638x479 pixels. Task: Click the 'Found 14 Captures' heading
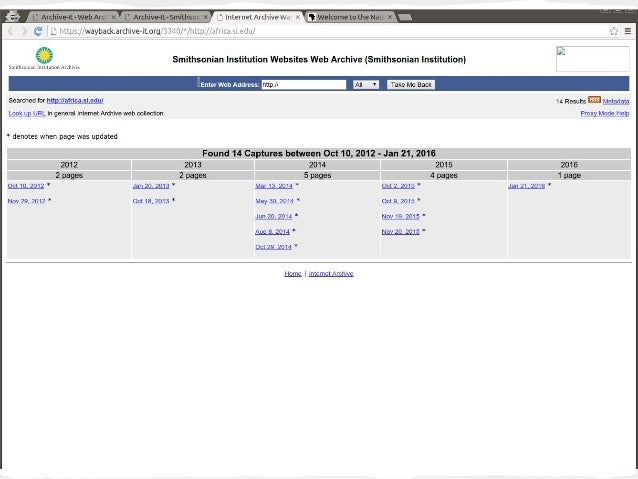pyautogui.click(x=319, y=153)
